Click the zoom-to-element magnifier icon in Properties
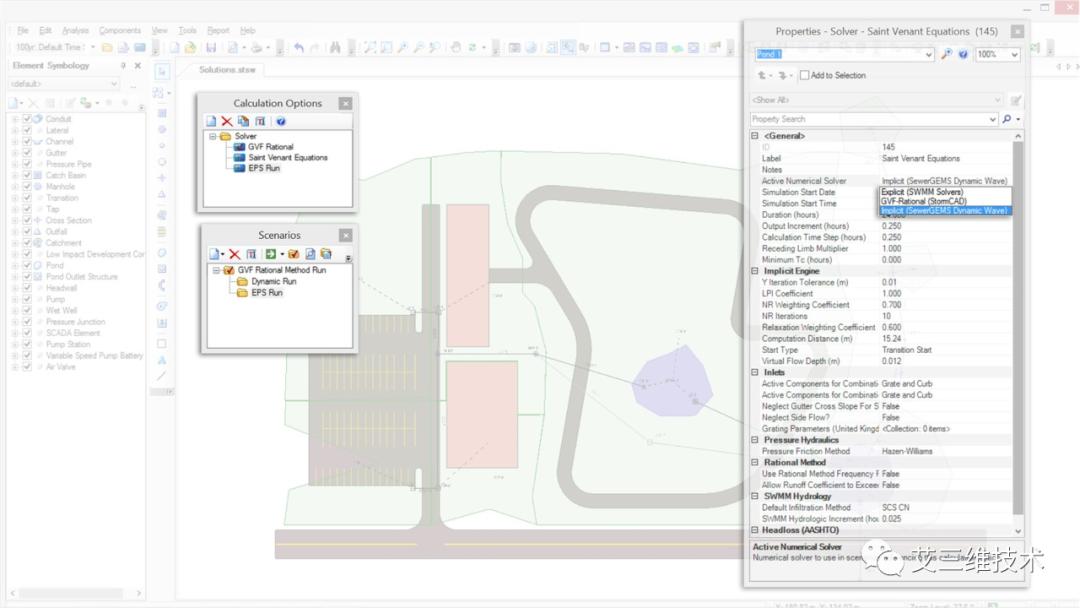The height and width of the screenshot is (608, 1080). pyautogui.click(x=946, y=54)
